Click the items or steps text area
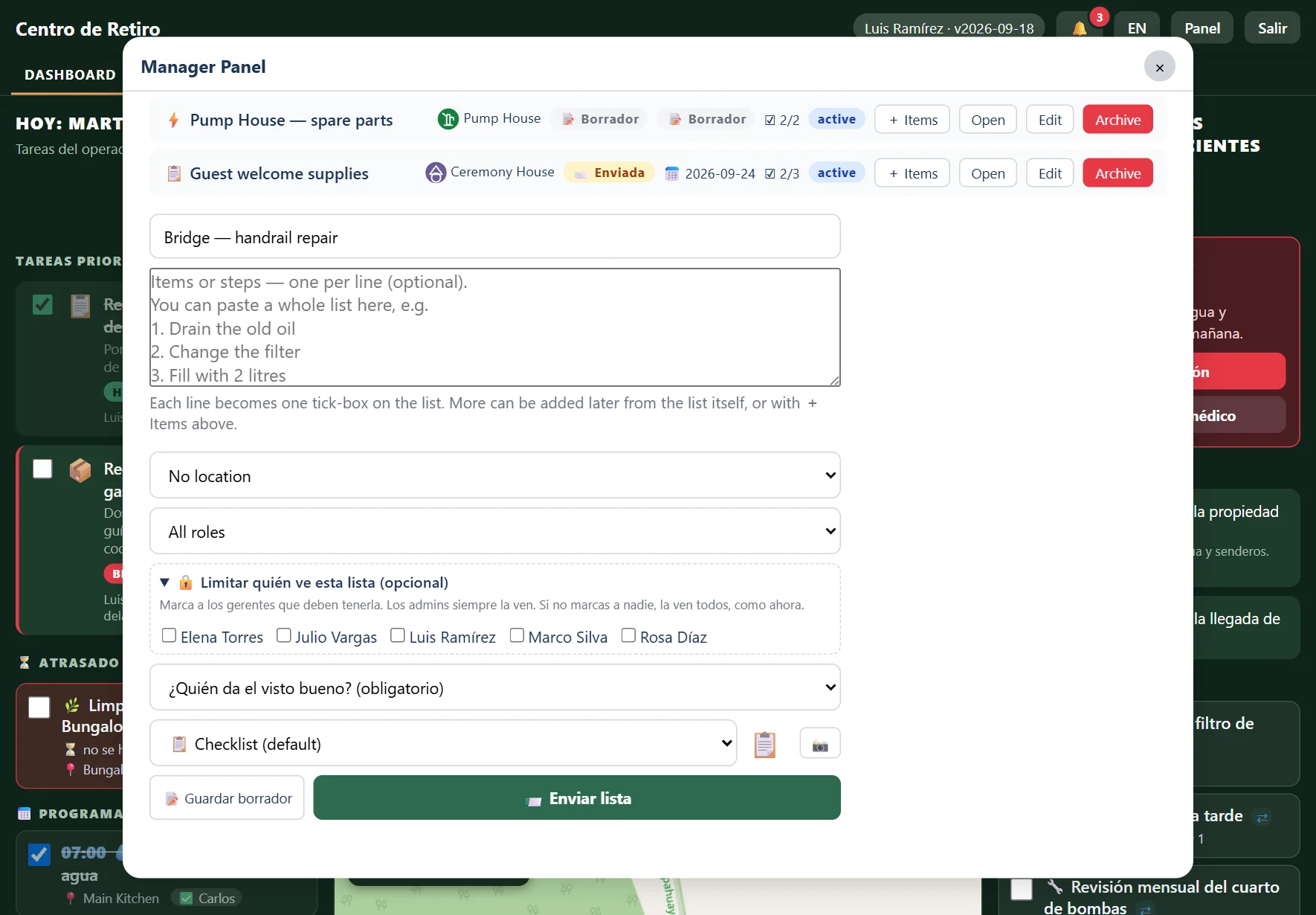The image size is (1316, 915). [495, 327]
